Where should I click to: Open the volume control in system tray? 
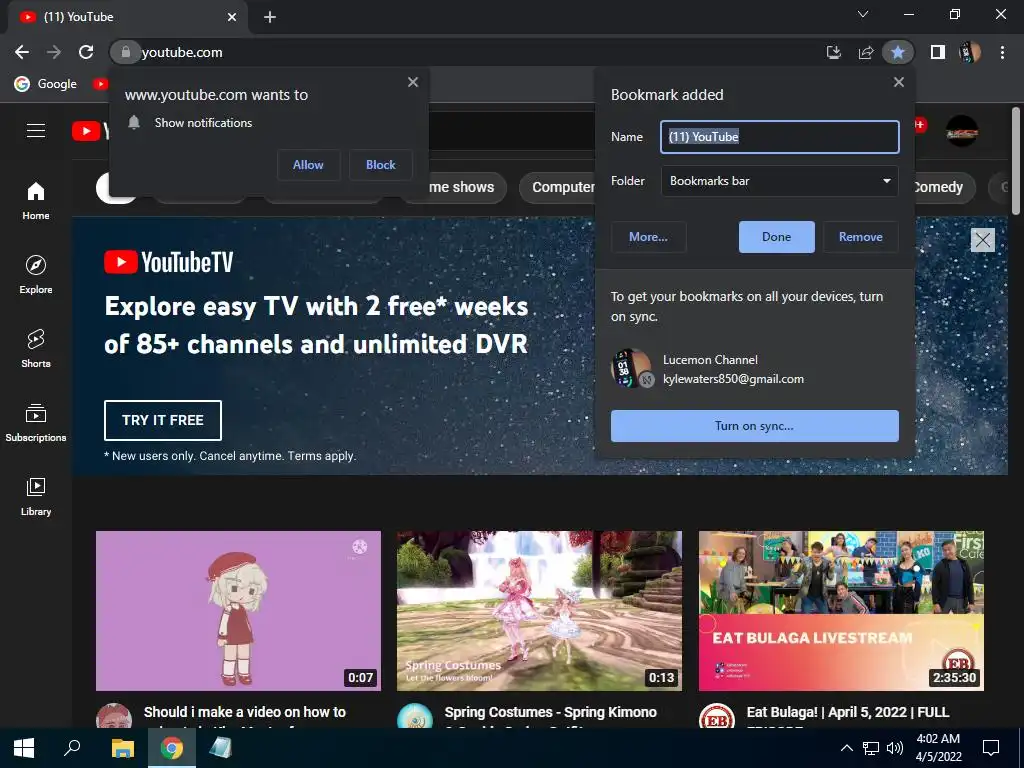pyautogui.click(x=895, y=748)
